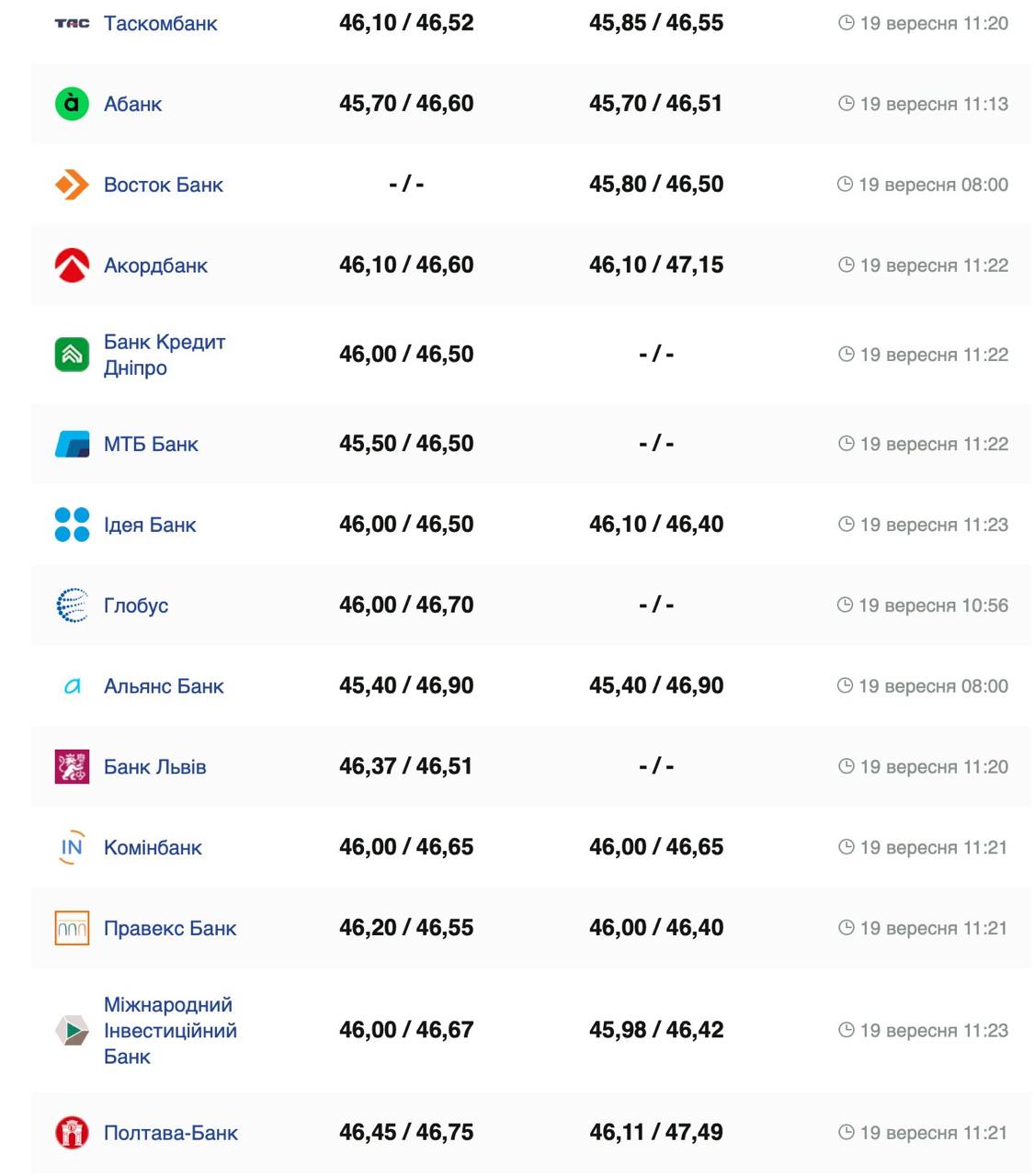Click the green Банк Кредит Дніпро logo

(x=72, y=355)
